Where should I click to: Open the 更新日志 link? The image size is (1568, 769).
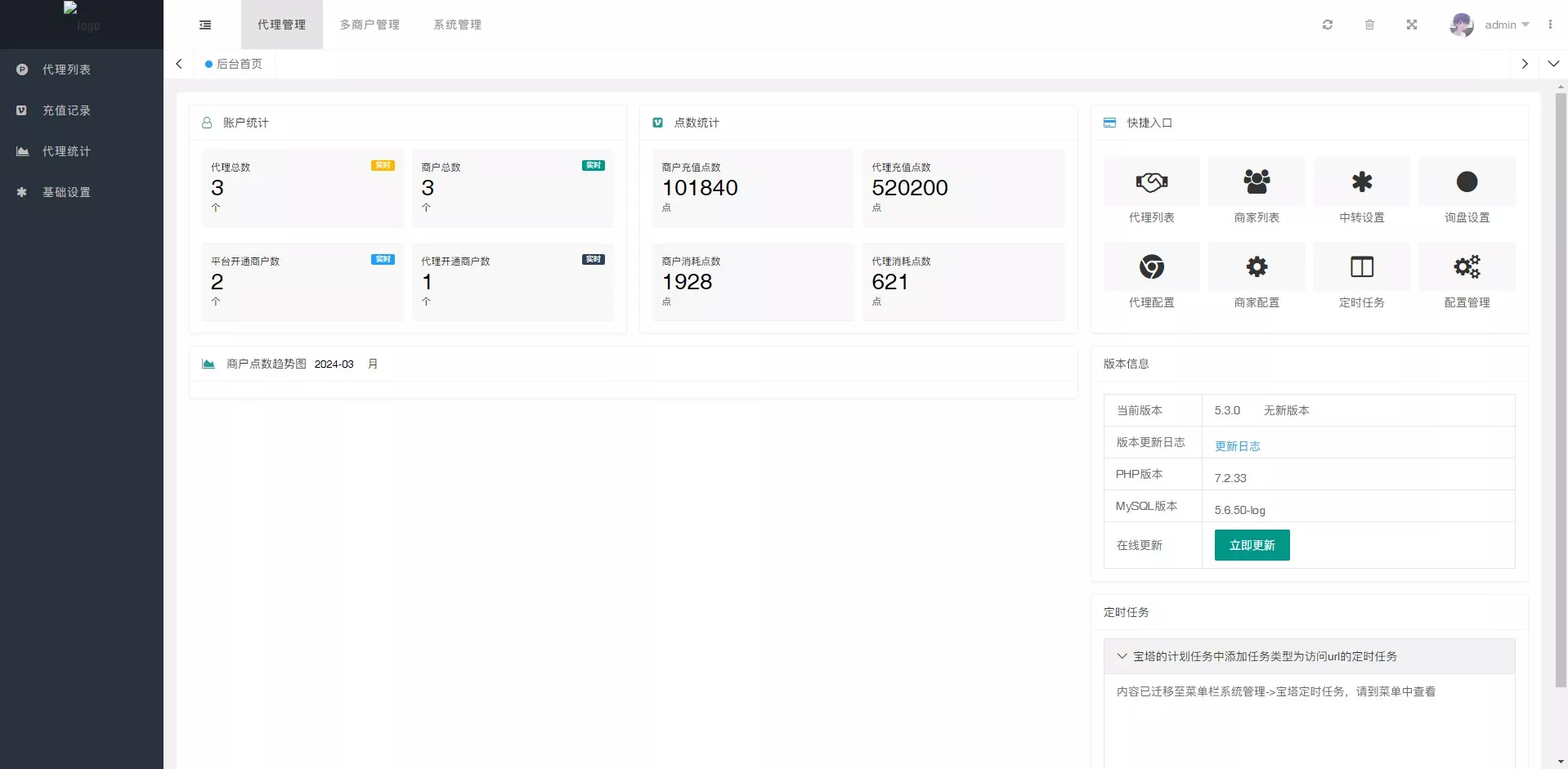[x=1237, y=446]
